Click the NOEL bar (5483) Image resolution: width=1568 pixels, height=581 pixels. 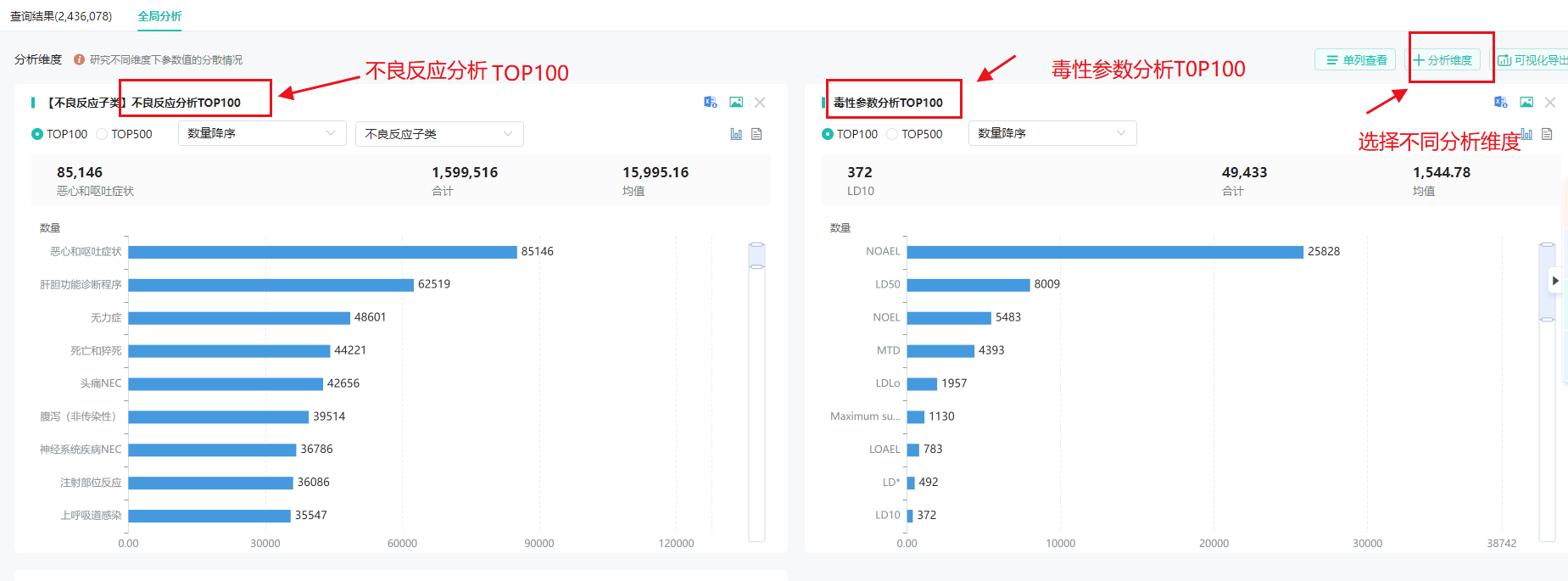[x=949, y=318]
